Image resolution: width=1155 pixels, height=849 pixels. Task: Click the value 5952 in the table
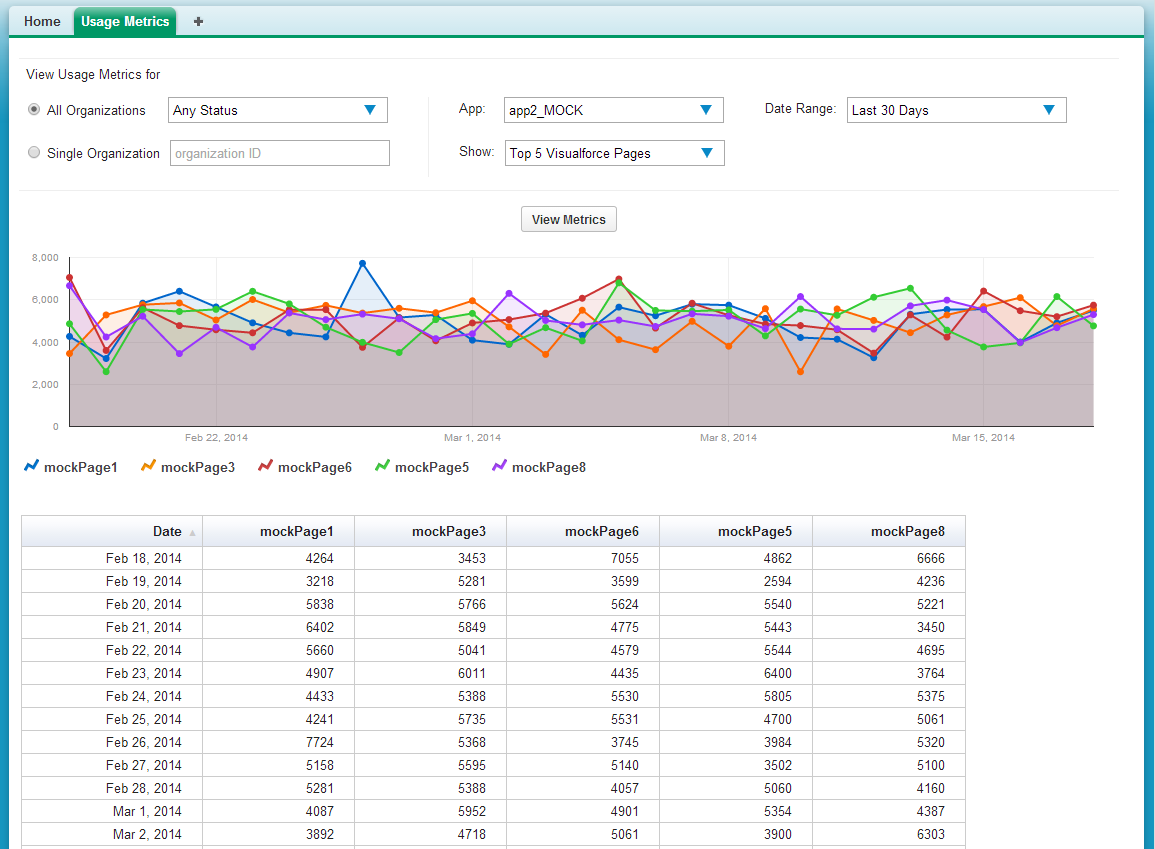[x=472, y=811]
